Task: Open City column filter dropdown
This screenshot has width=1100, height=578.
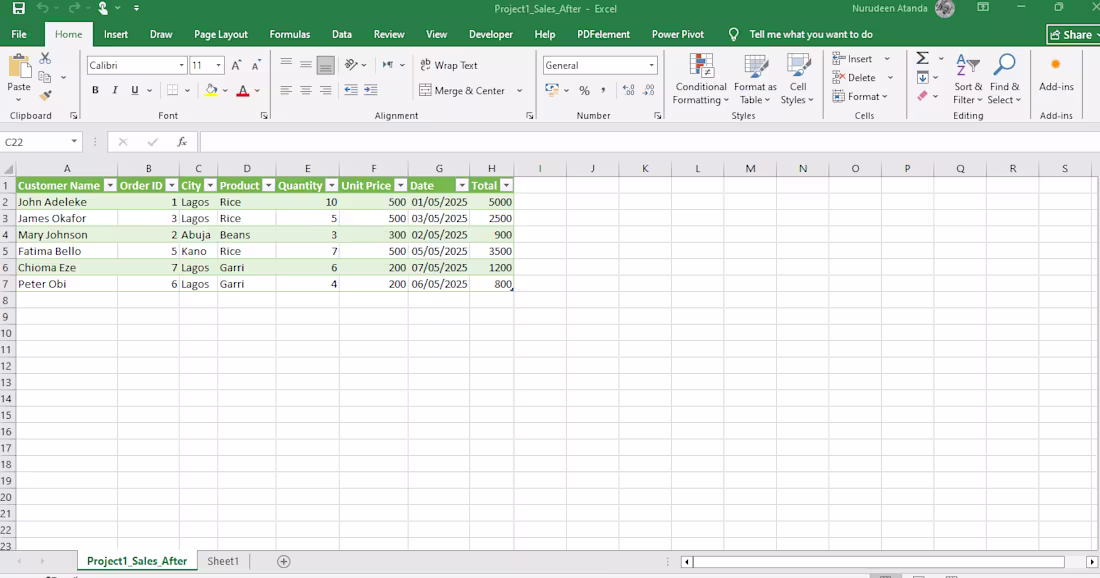Action: (210, 186)
